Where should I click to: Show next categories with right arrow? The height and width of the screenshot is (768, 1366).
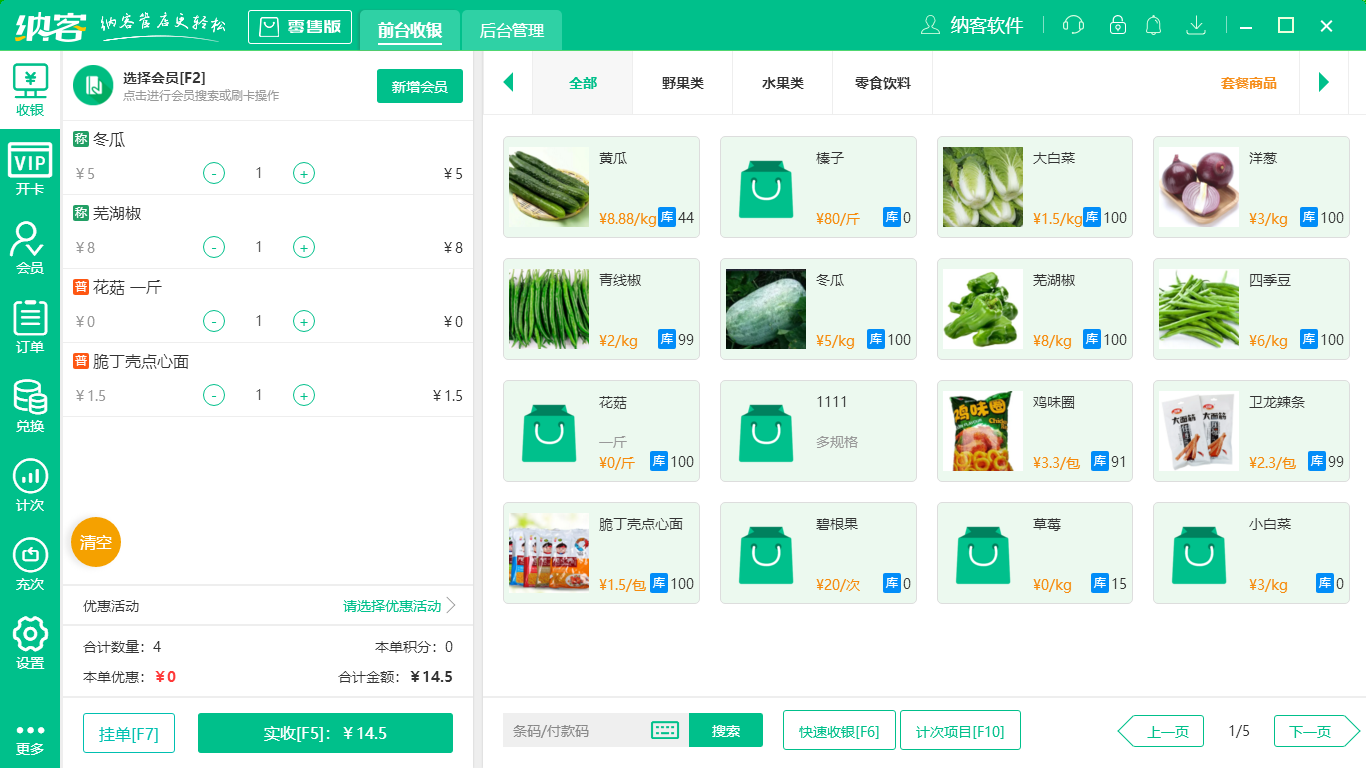pos(1324,82)
